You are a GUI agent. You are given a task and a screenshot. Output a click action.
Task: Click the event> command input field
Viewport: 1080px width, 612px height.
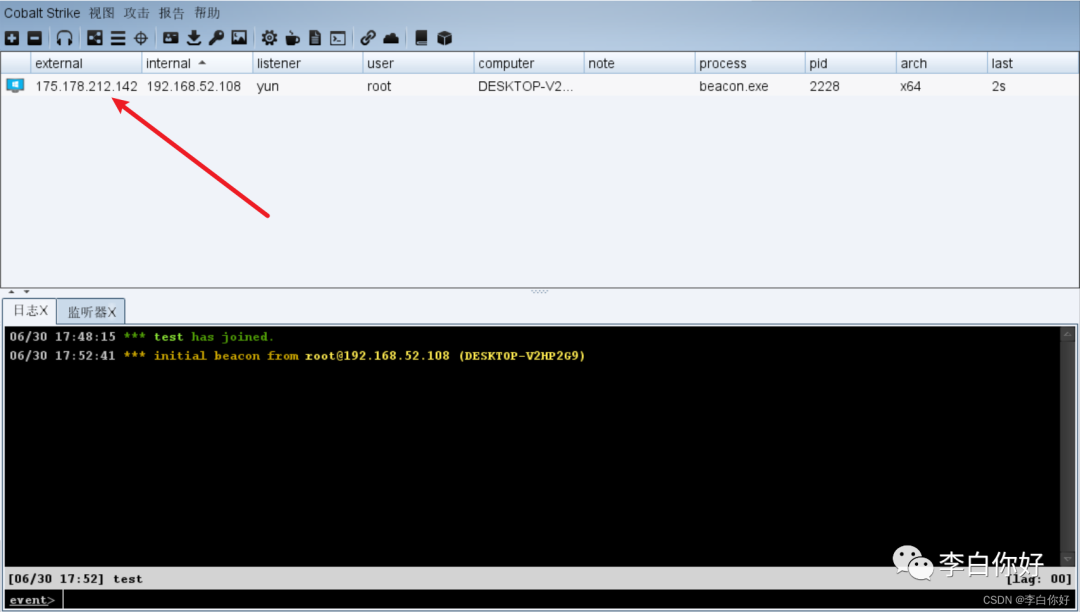567,600
